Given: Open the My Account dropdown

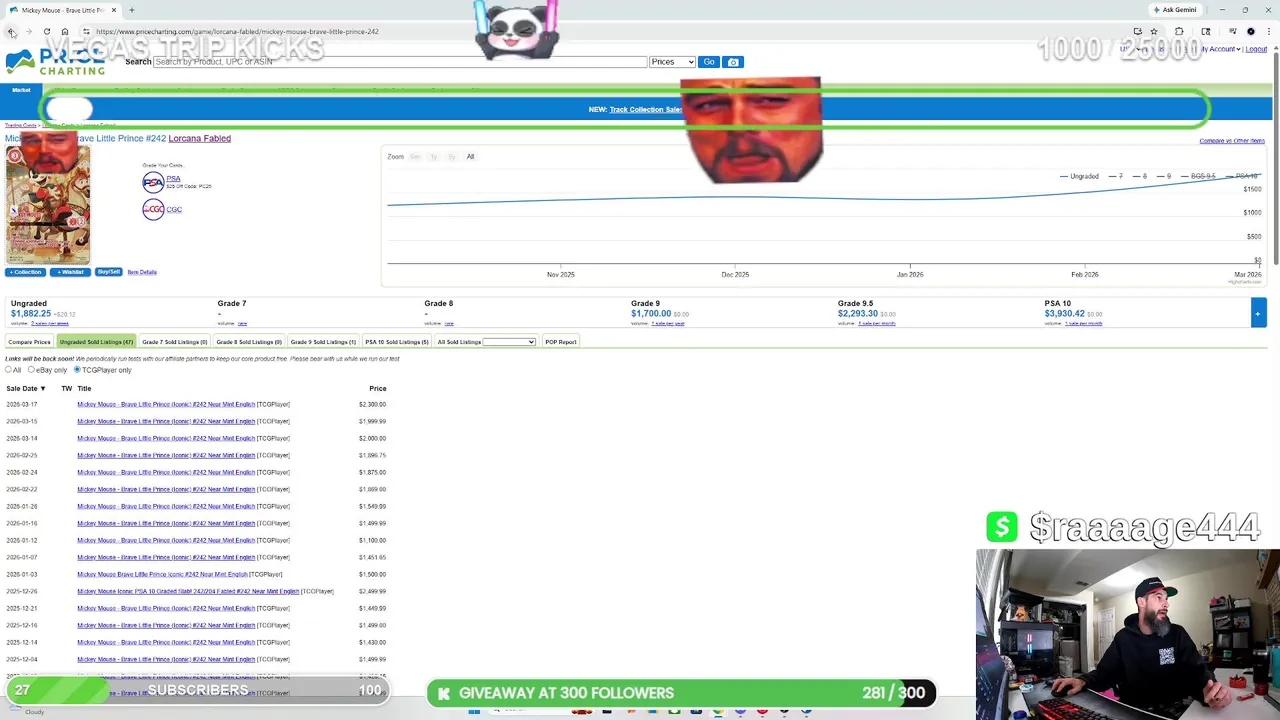Looking at the screenshot, I should click(x=1219, y=49).
